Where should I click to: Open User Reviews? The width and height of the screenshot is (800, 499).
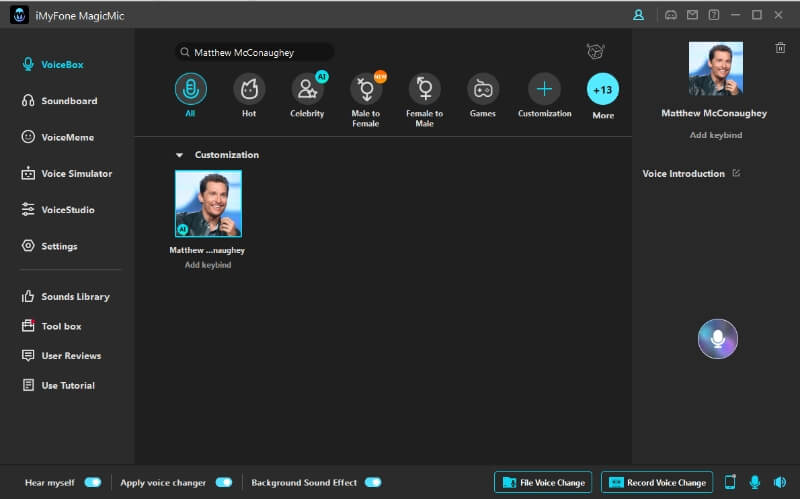click(x=61, y=356)
